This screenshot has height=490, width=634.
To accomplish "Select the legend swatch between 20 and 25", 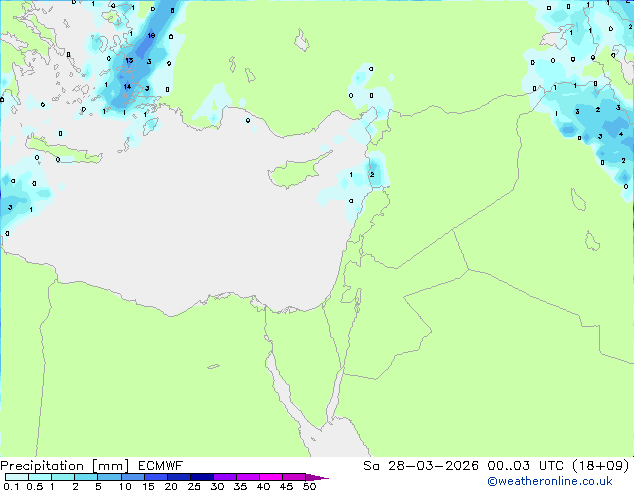I will pyautogui.click(x=179, y=477).
